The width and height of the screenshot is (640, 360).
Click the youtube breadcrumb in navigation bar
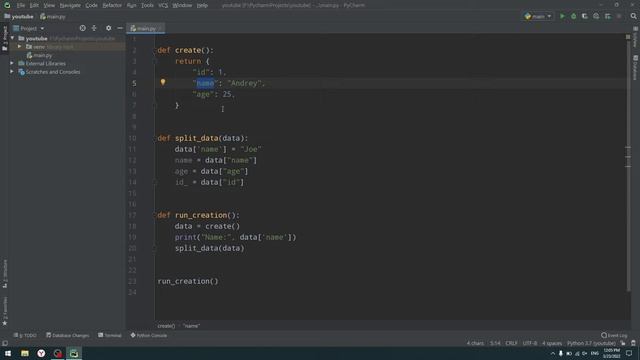(19, 16)
